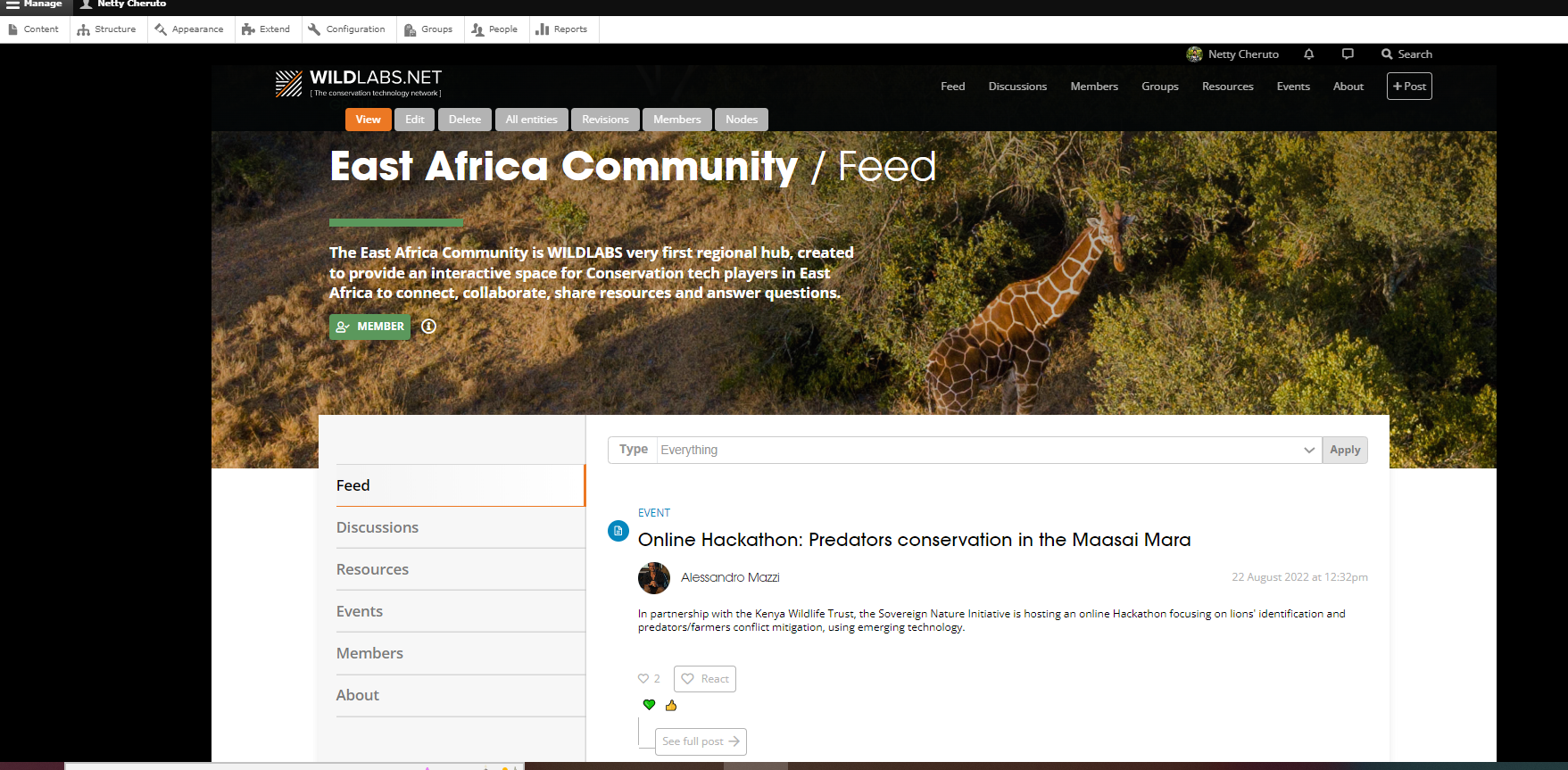Select Feed in the sidebar
1568x770 pixels.
point(460,485)
